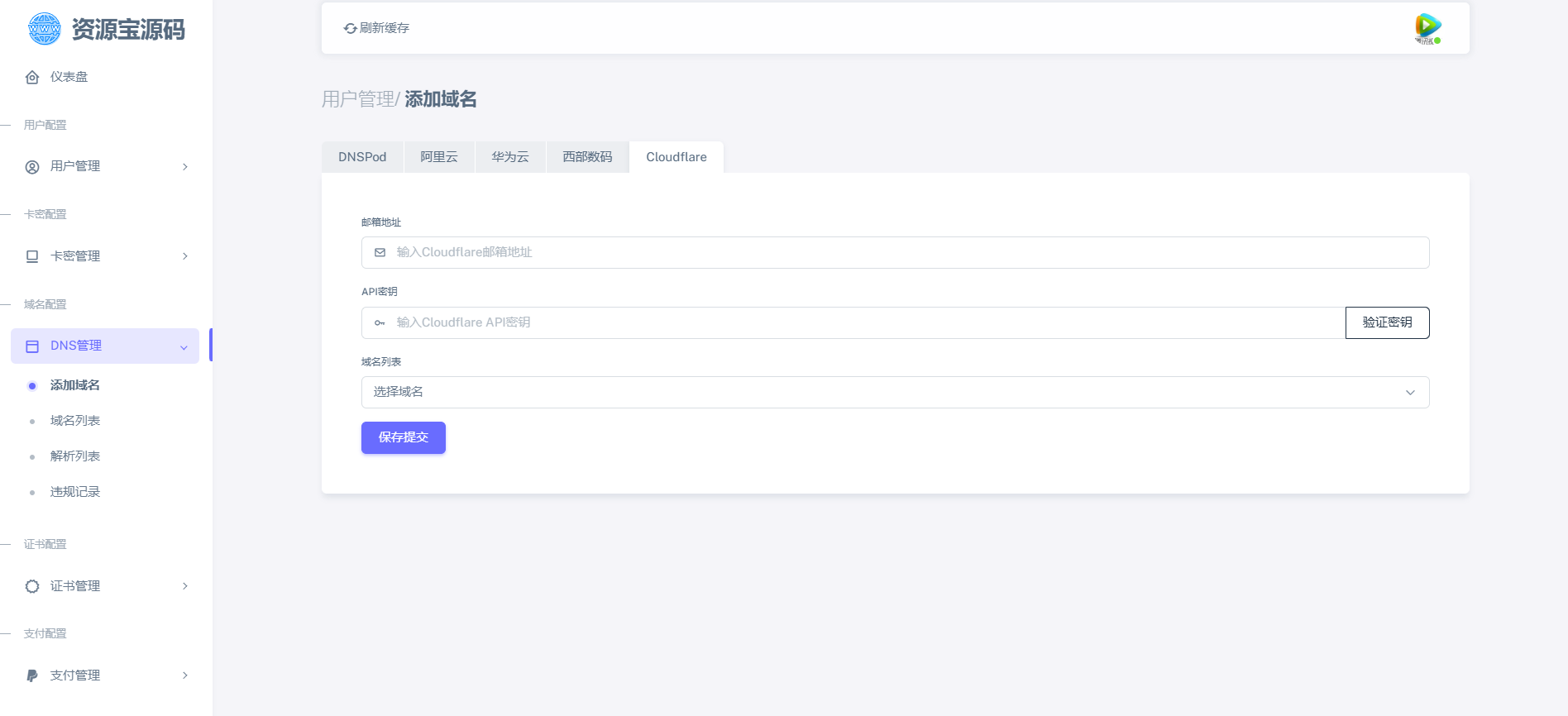Click the 邮箱地址 field label

point(381,222)
